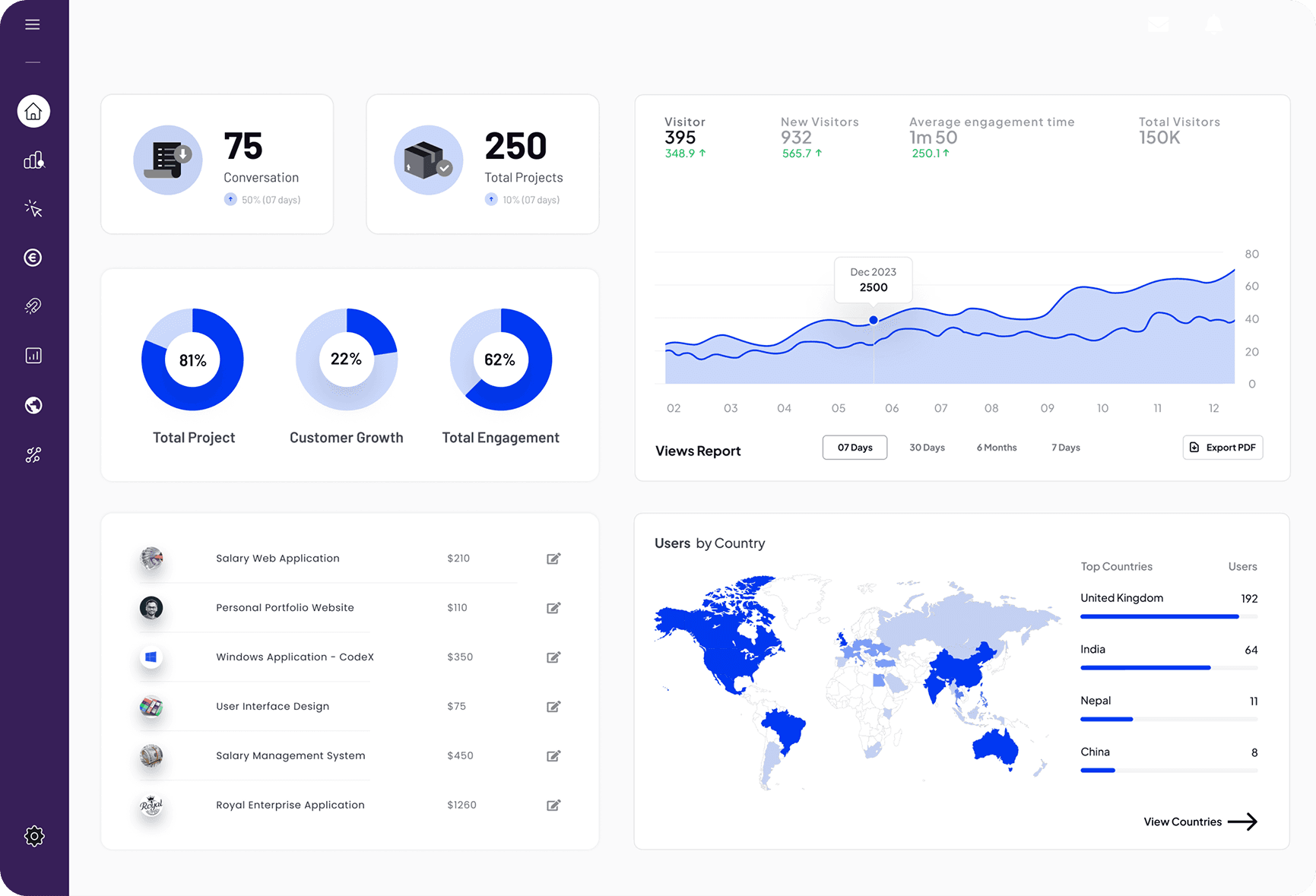Open the mail envelope icon at top right

point(1159,24)
